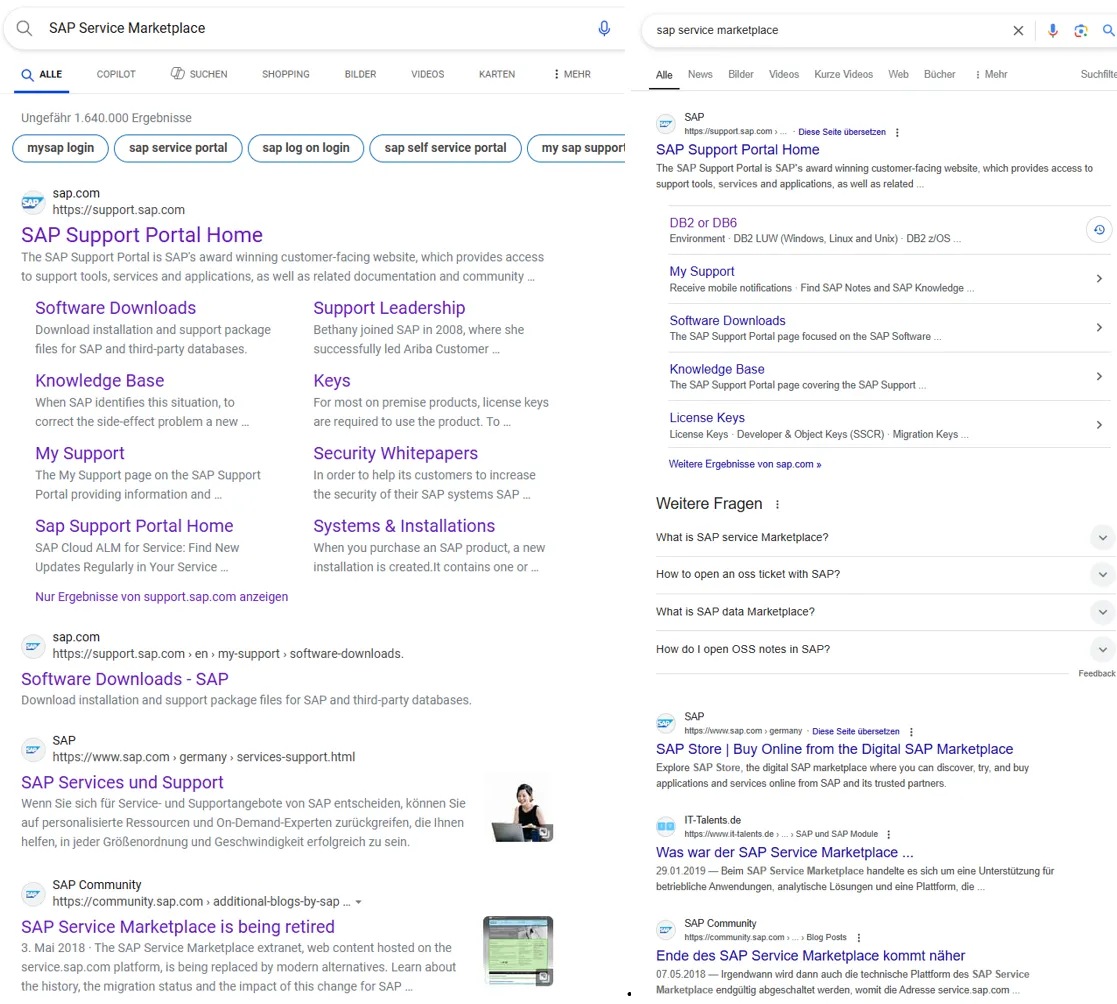Click the history icon beside DB2 or DB6
This screenshot has width=1117, height=1004.
pos(1098,230)
